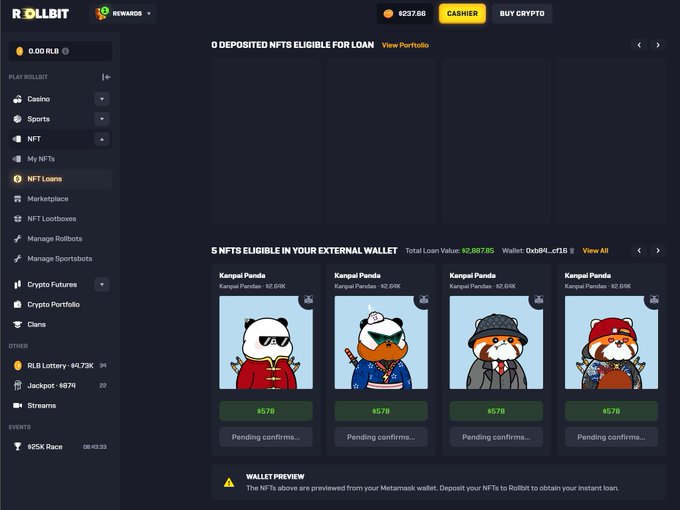Click the Casino icon
Screen dimensions: 680x510
tap(17, 99)
